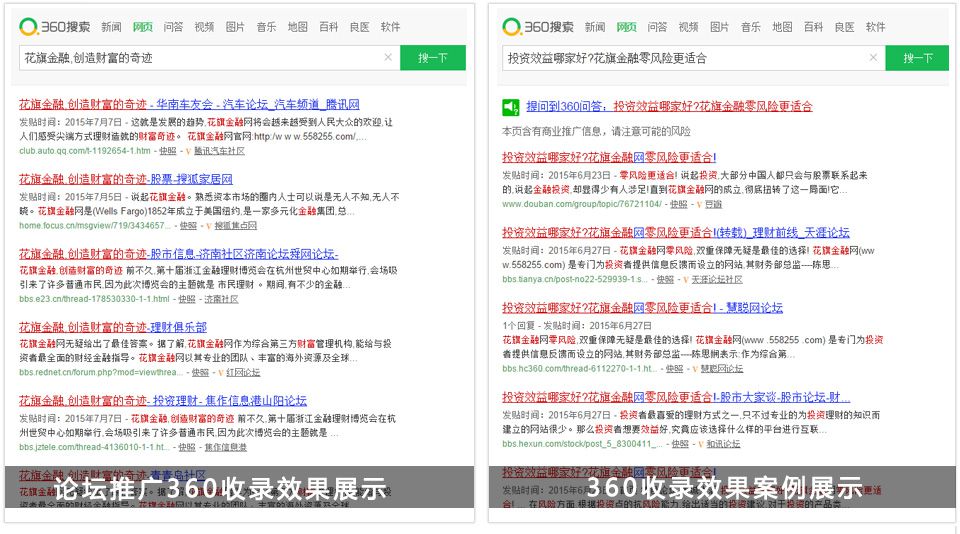Open 视频 tab on the 创造财富的奇迹 search page
This screenshot has height=534, width=960.
(204, 27)
